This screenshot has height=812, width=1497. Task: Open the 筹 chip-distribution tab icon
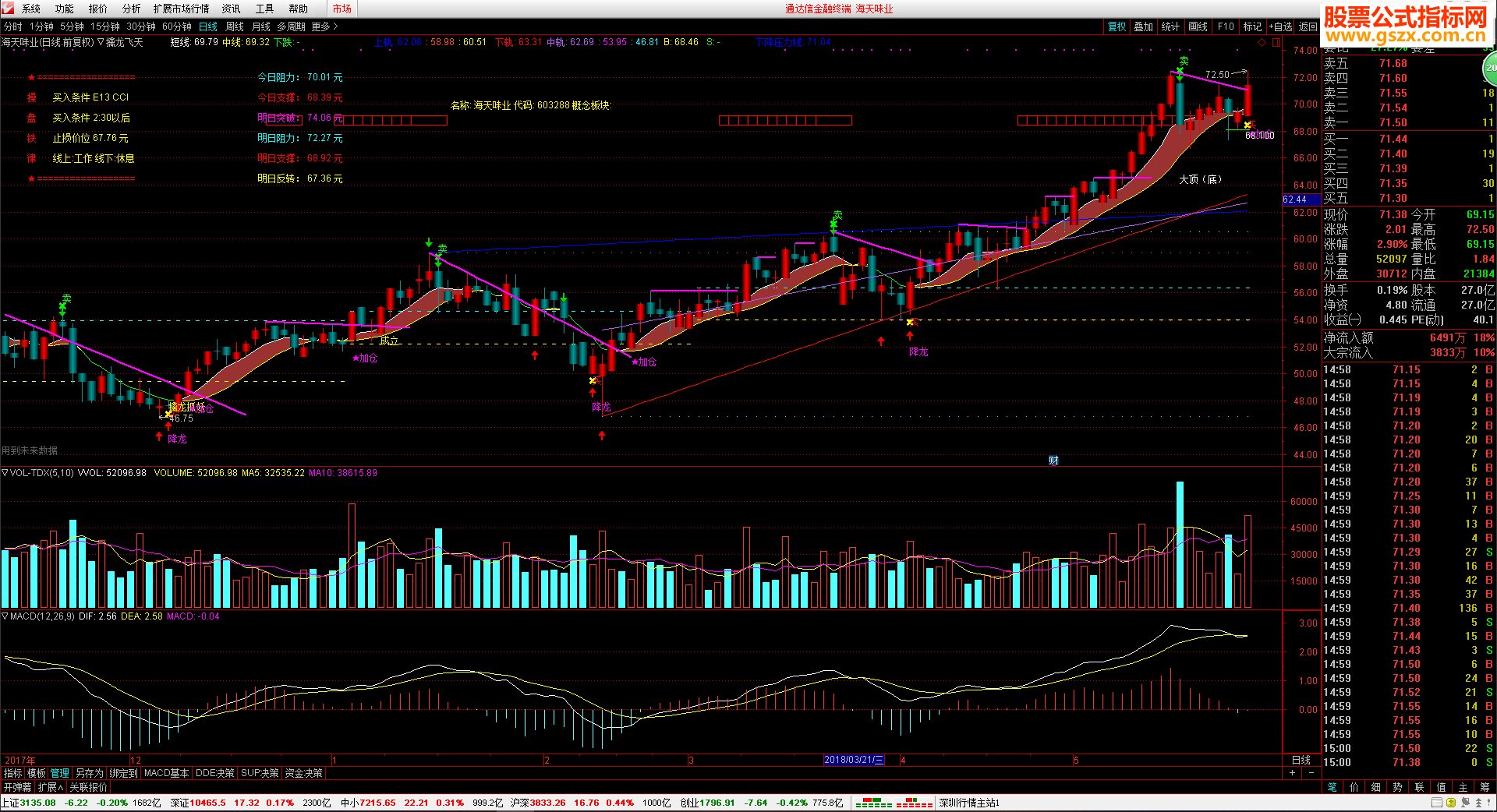point(1485,787)
